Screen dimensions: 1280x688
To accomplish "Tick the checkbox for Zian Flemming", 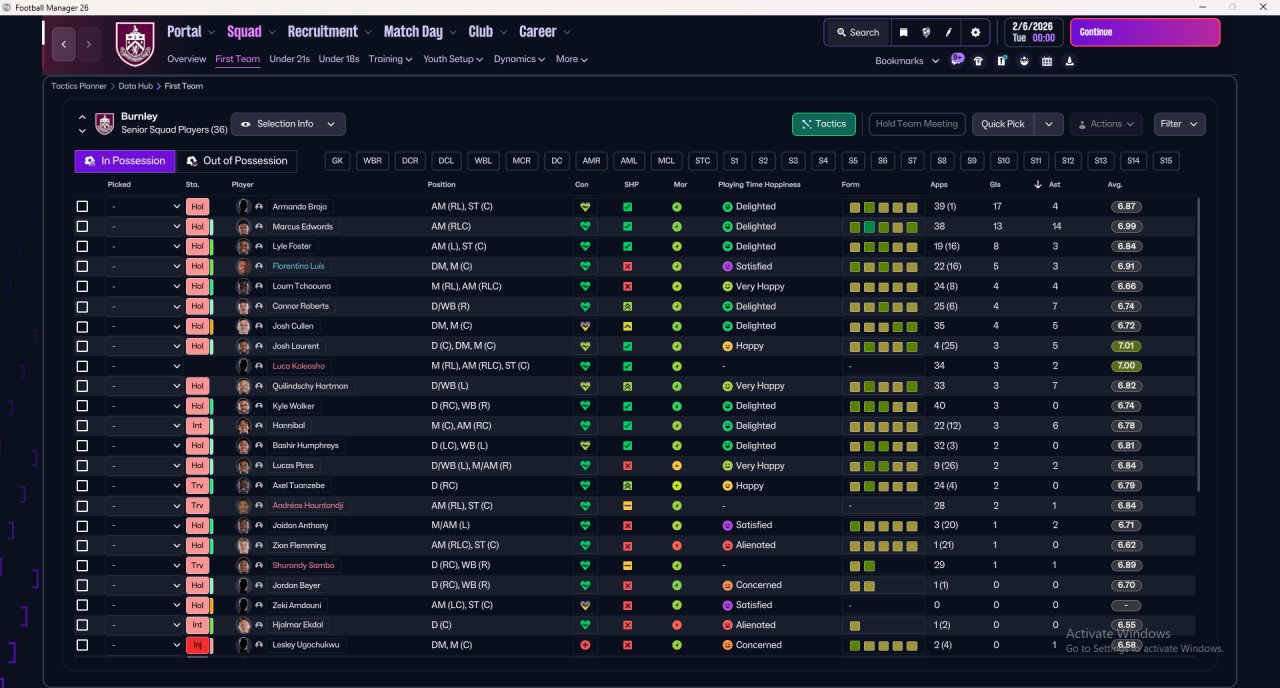I will tap(82, 546).
